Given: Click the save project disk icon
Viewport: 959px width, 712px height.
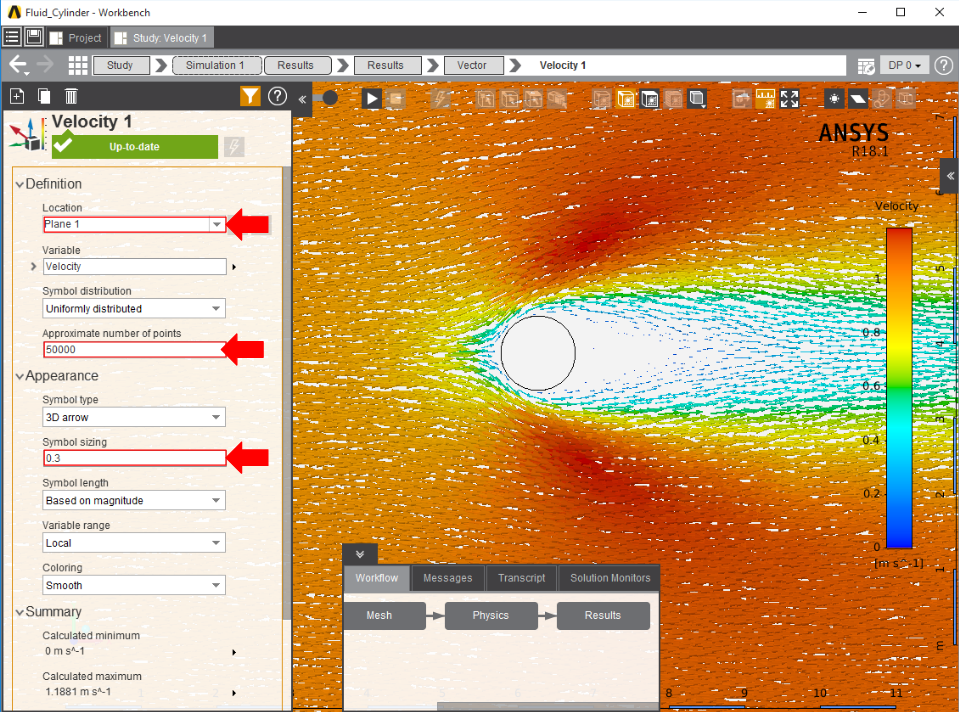Looking at the screenshot, I should [34, 37].
